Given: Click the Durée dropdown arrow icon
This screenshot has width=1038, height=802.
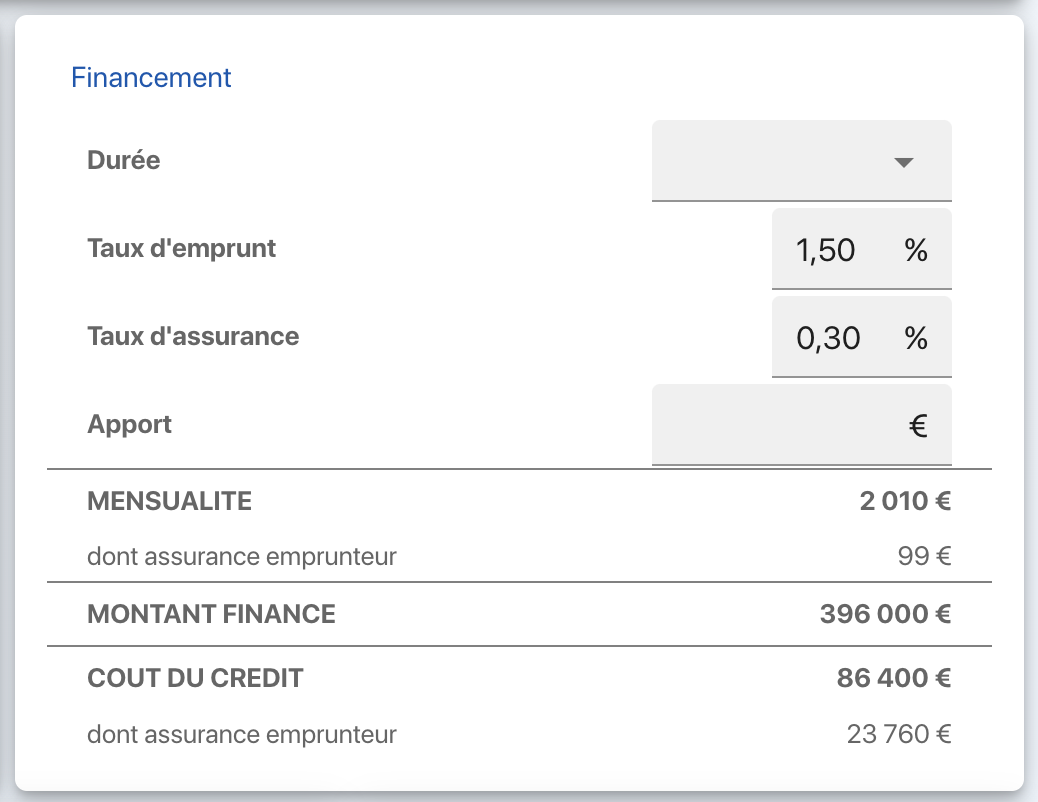Looking at the screenshot, I should coord(904,162).
